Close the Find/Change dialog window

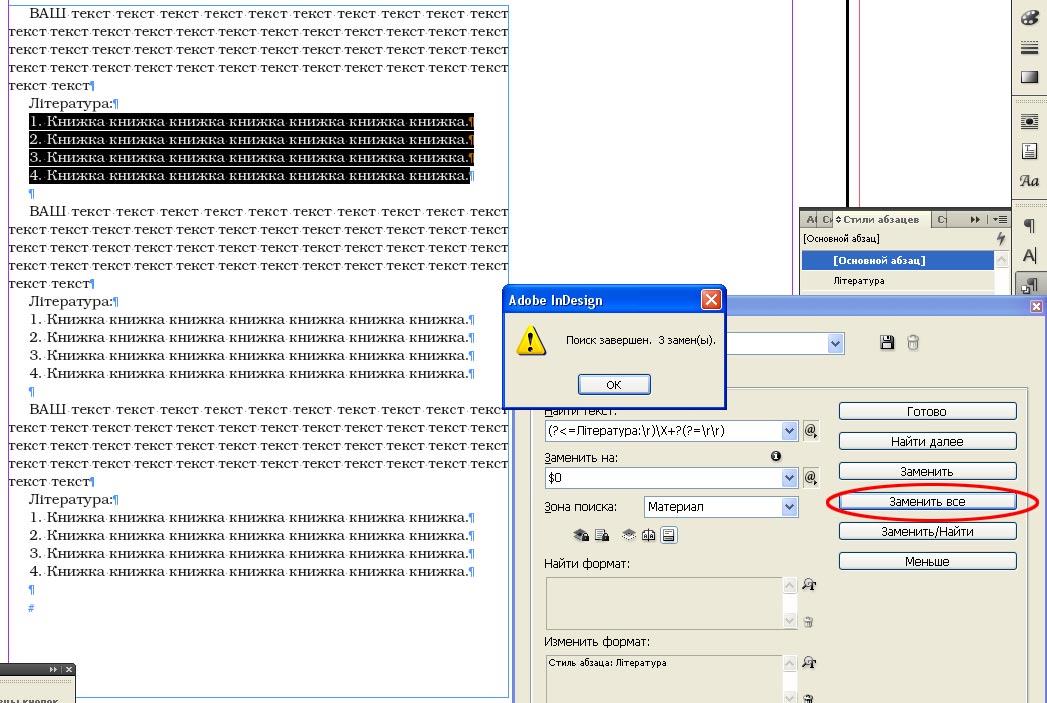pos(1036,306)
